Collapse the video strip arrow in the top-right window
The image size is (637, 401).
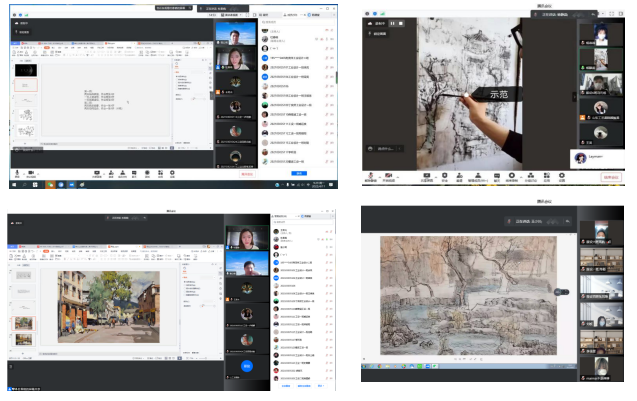coord(574,97)
